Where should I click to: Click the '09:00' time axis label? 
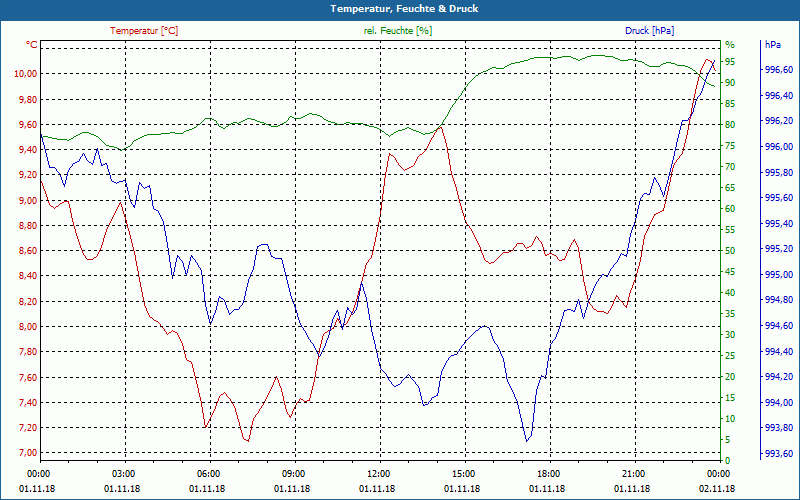[x=293, y=473]
